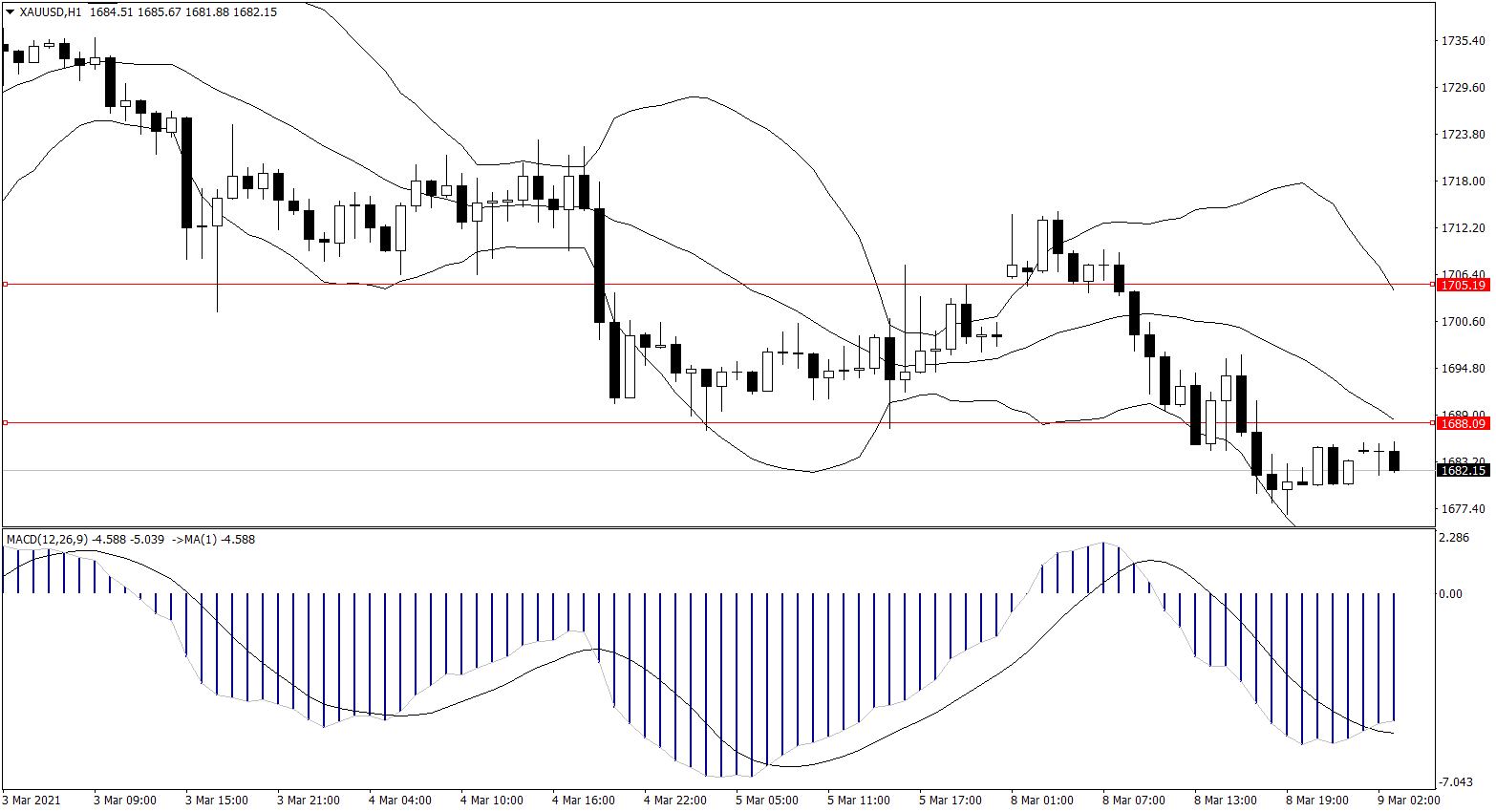Click the 1694.80 price scale label
The height and width of the screenshot is (812, 1496).
(x=1463, y=369)
